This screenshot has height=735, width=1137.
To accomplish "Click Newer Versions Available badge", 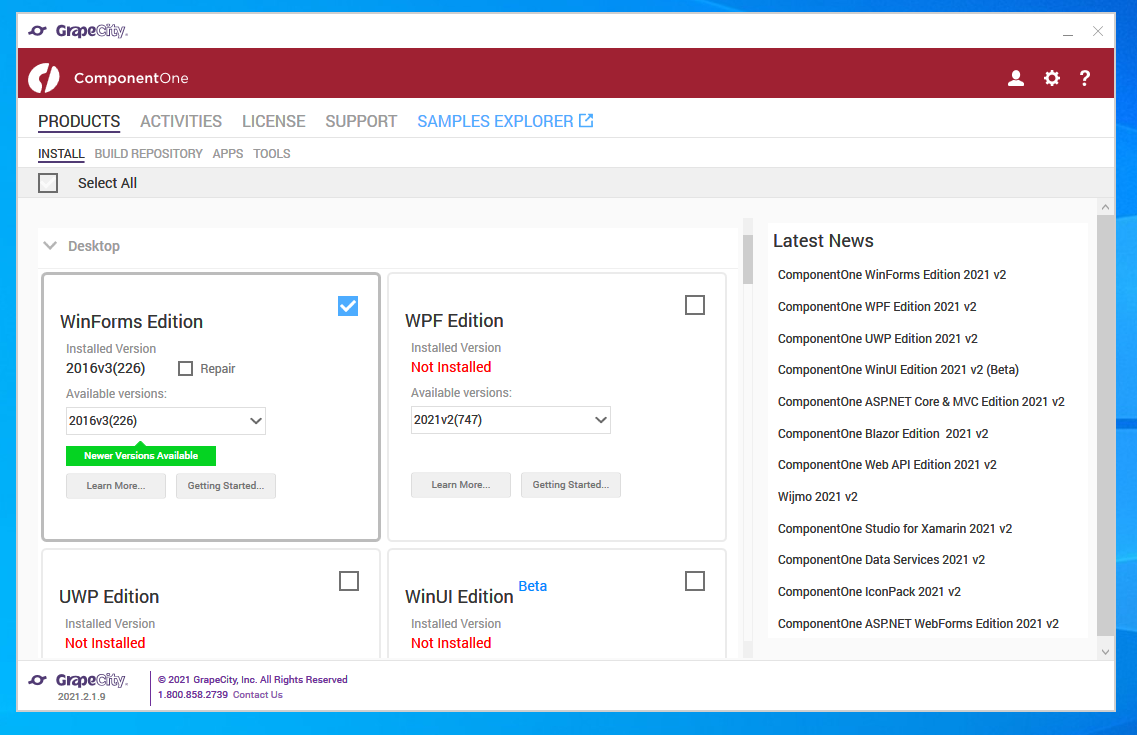I will [x=141, y=456].
